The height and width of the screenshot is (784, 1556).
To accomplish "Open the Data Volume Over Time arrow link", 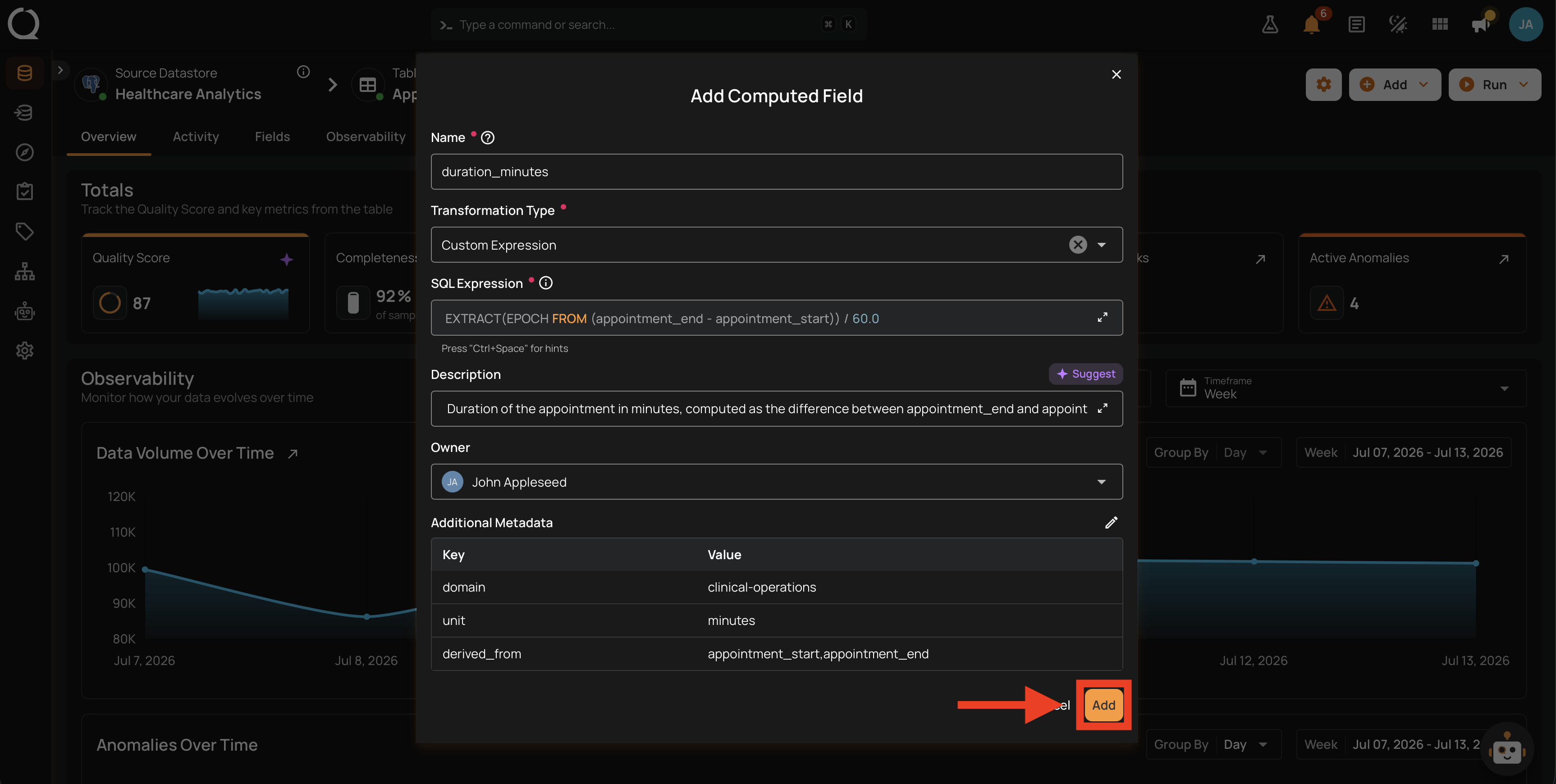I will point(293,454).
